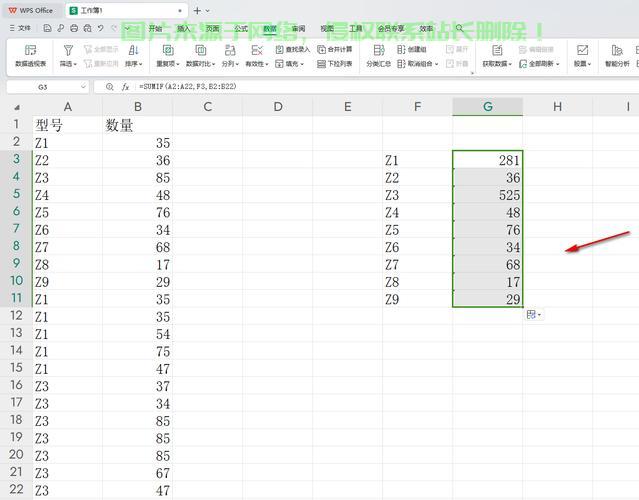Viewport: 639px width, 500px height.
Task: Click the fx insert function icon
Action: [126, 87]
